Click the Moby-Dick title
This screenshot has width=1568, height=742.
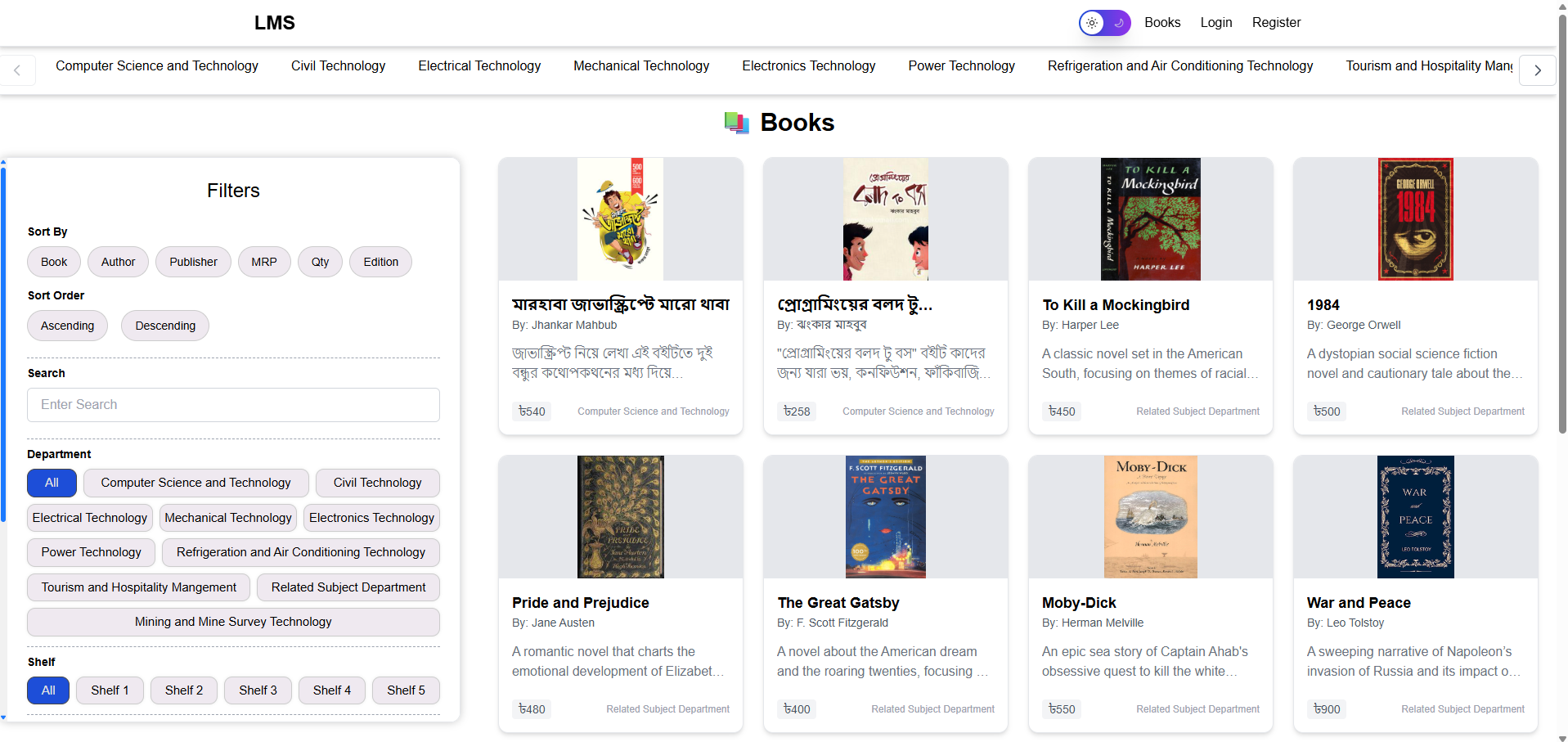tap(1079, 603)
